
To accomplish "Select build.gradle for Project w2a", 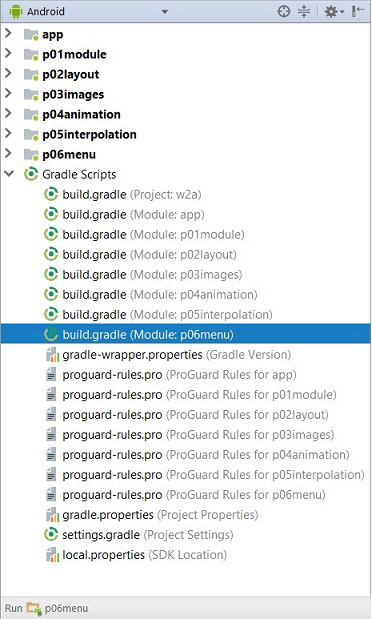I will (132, 195).
